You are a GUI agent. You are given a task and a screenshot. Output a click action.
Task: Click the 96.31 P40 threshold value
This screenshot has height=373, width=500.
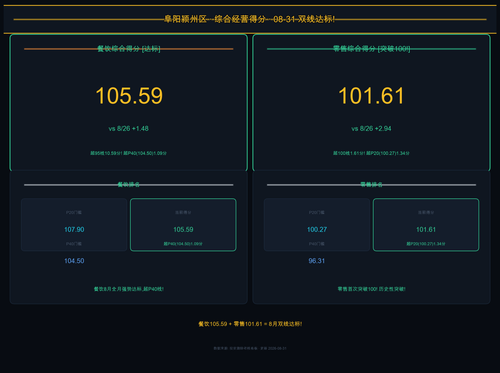(317, 261)
